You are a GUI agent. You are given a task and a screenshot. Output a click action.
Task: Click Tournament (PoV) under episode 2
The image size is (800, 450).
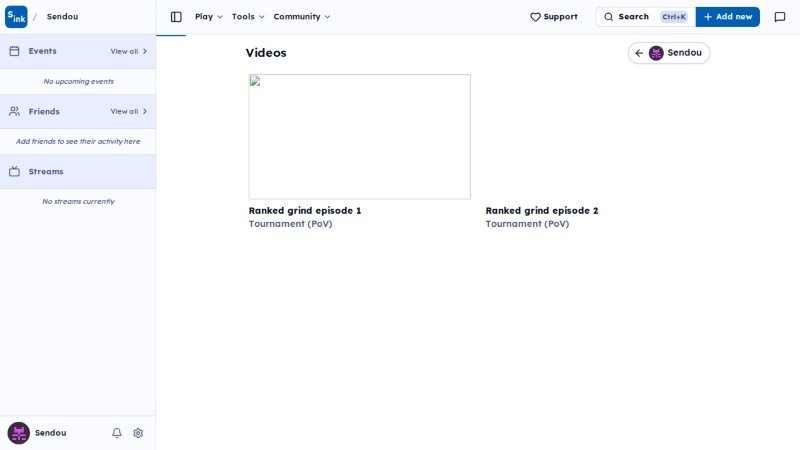point(527,223)
